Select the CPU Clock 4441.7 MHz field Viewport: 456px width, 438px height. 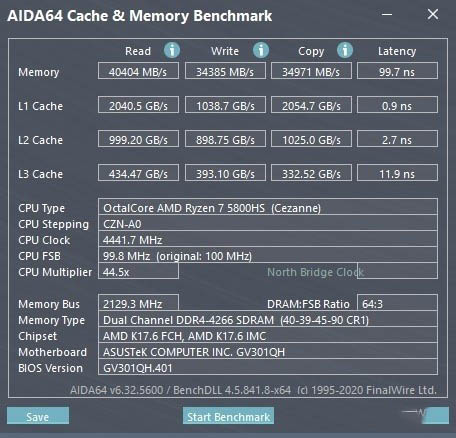(x=268, y=239)
